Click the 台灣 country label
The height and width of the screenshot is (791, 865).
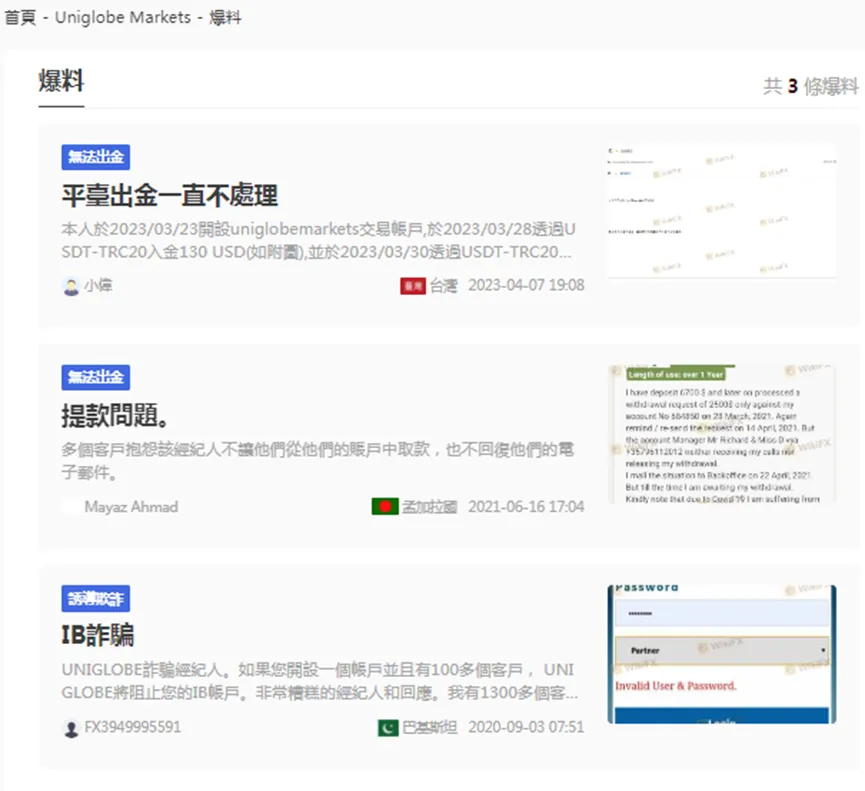click(x=444, y=286)
